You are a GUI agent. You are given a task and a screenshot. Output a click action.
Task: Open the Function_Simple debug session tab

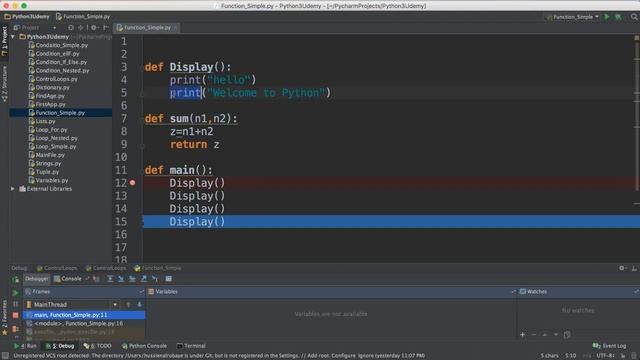click(x=158, y=268)
